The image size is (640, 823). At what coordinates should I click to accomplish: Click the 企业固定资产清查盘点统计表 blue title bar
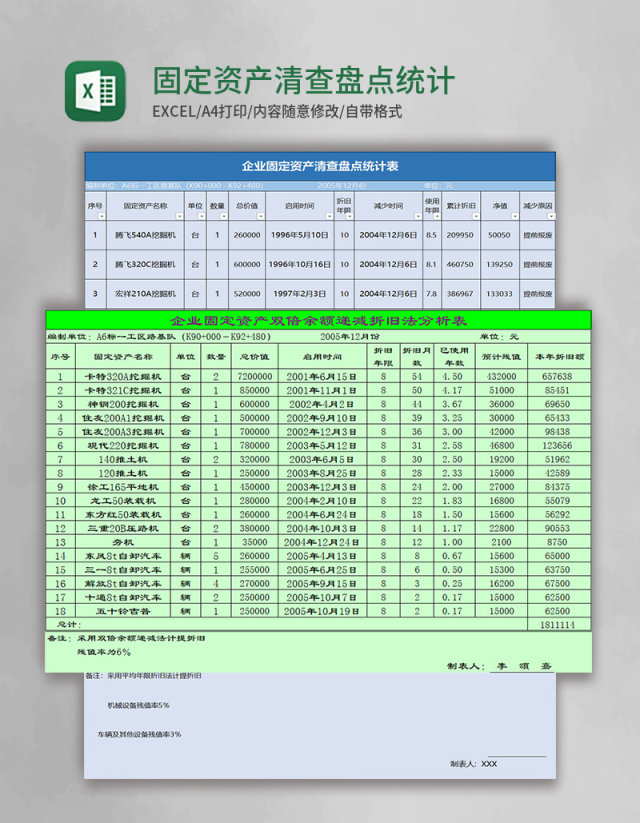pyautogui.click(x=320, y=166)
